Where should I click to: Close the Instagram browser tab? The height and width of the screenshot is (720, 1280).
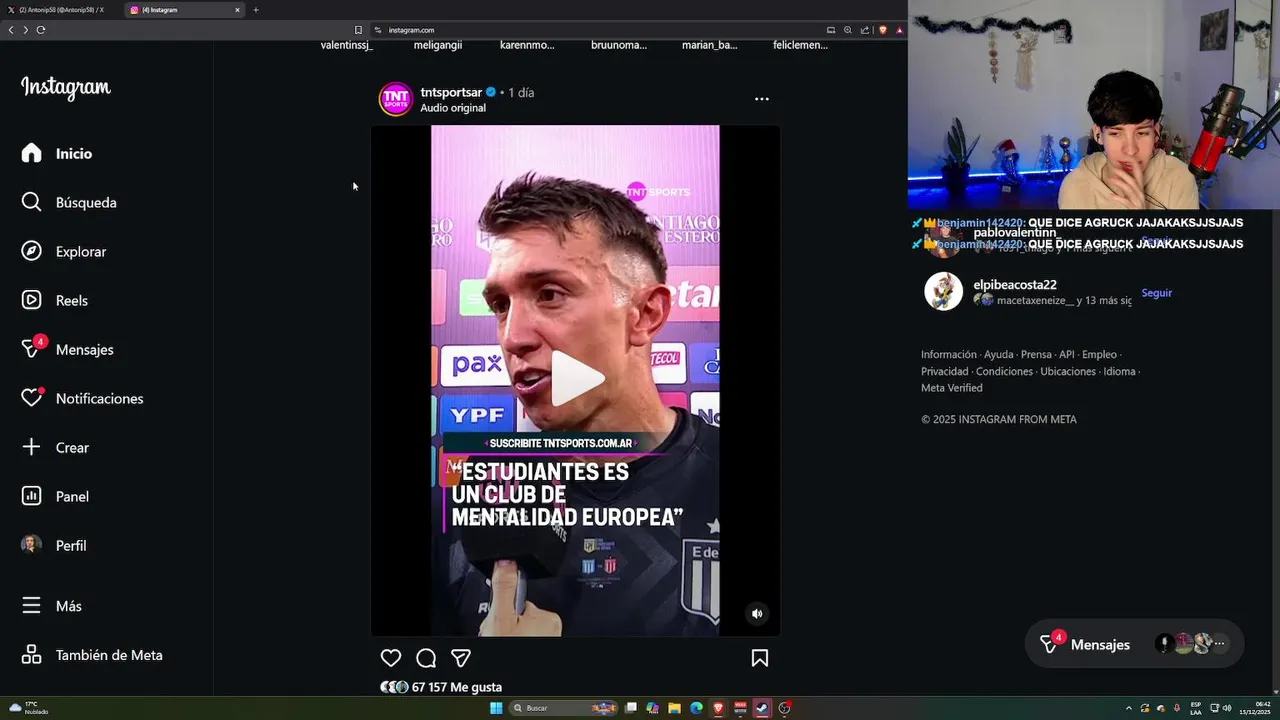coord(237,10)
